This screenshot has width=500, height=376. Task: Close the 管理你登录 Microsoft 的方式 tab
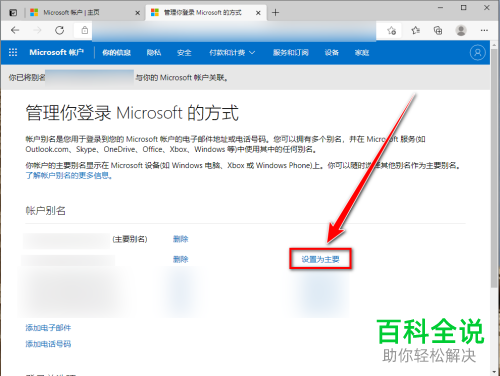(258, 13)
